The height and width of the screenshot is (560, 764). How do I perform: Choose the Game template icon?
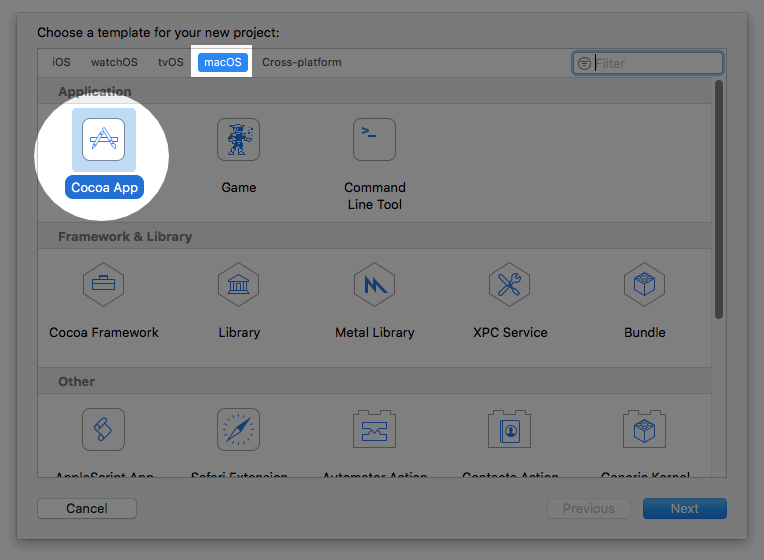point(238,140)
